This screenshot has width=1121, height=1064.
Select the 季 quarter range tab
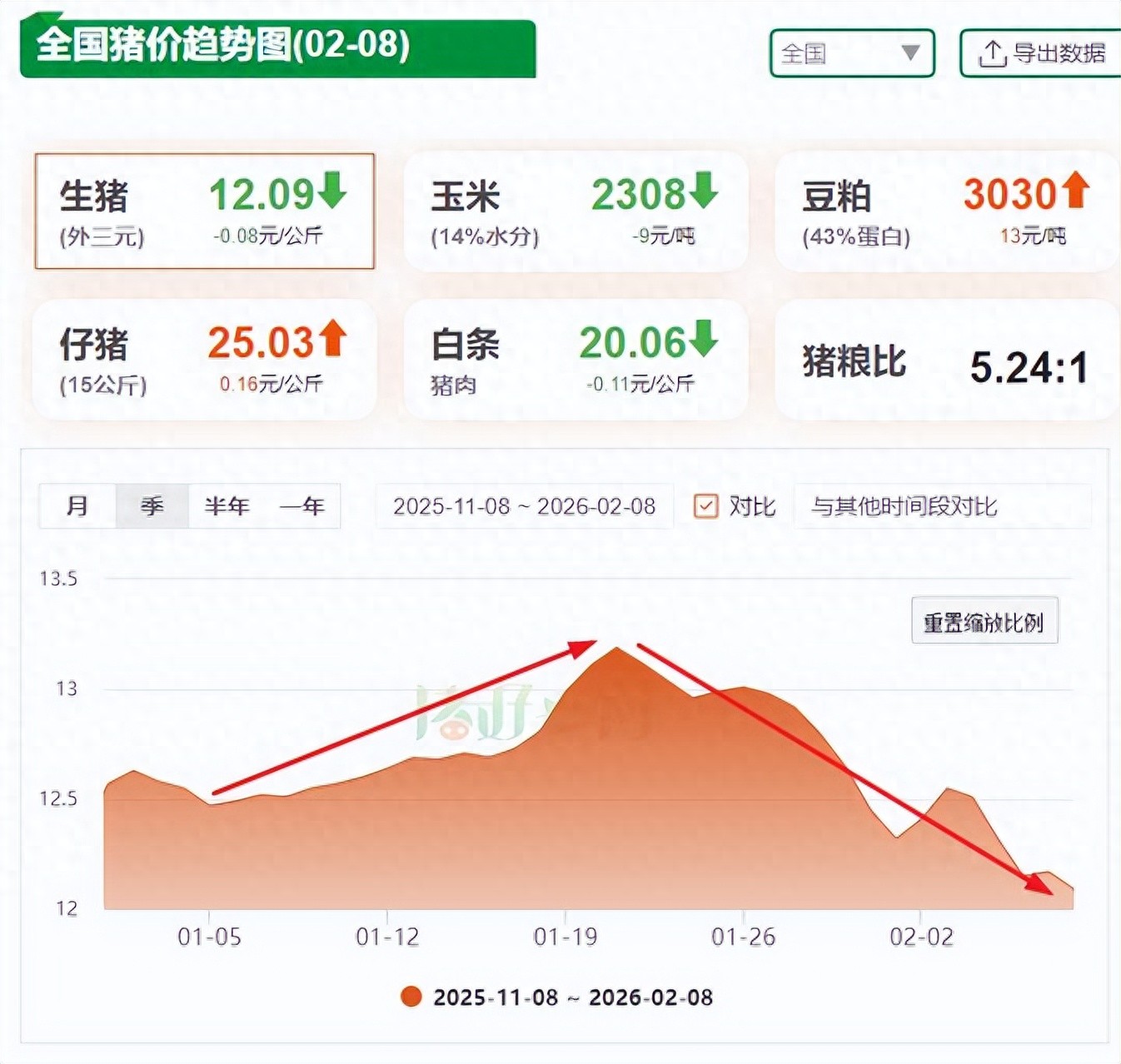tap(152, 506)
